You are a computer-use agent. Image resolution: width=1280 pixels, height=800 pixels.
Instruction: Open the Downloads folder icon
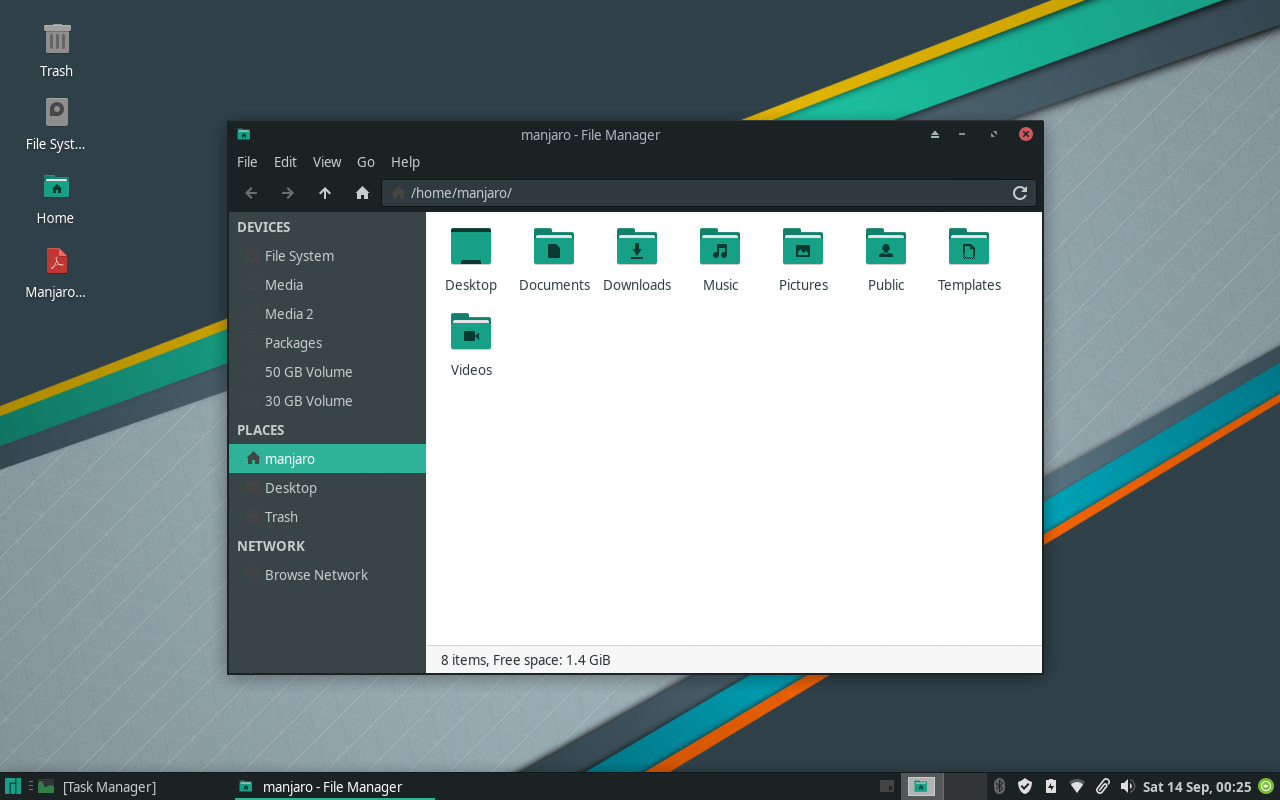pyautogui.click(x=637, y=247)
